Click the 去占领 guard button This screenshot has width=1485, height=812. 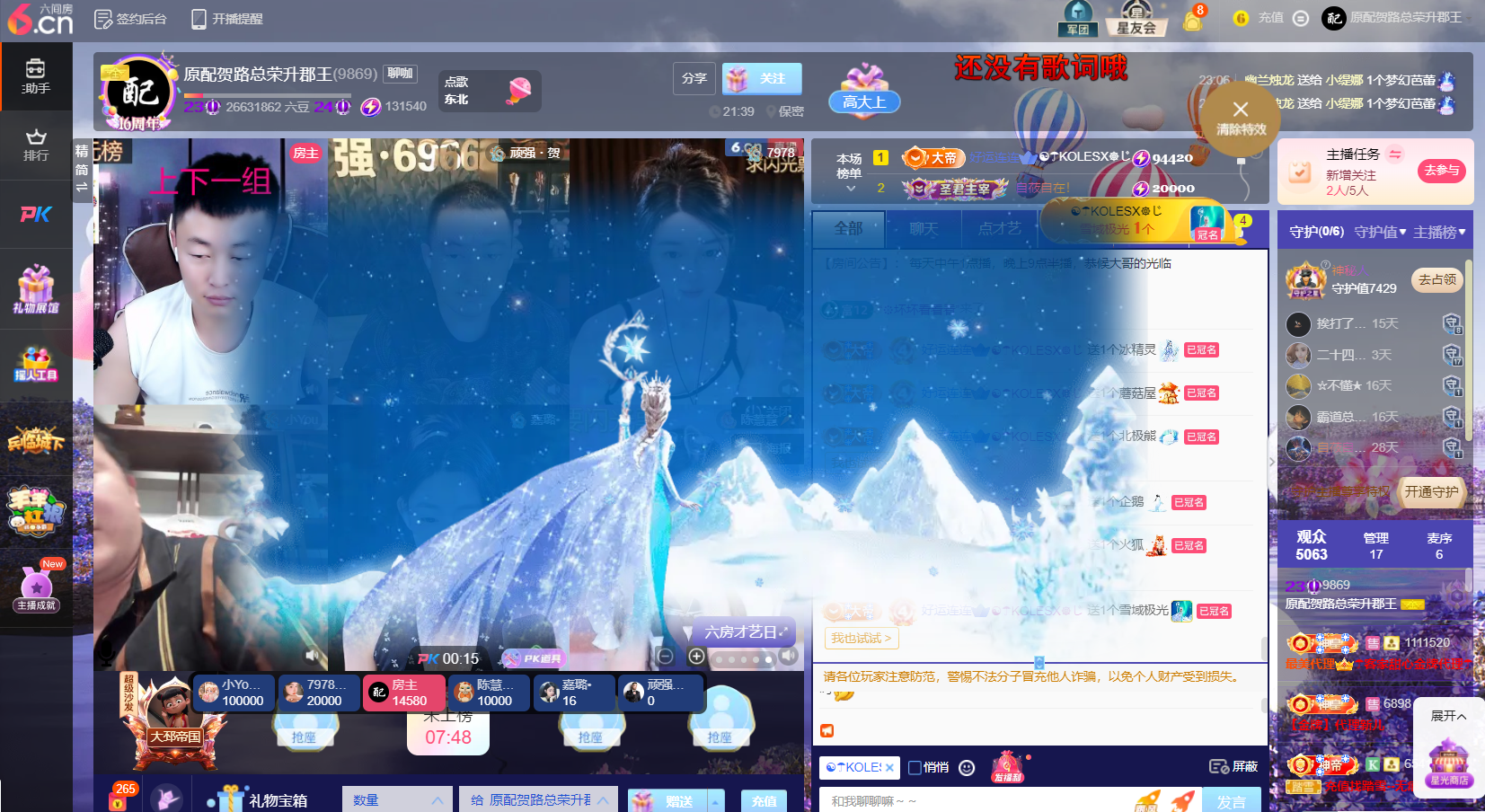coord(1437,279)
